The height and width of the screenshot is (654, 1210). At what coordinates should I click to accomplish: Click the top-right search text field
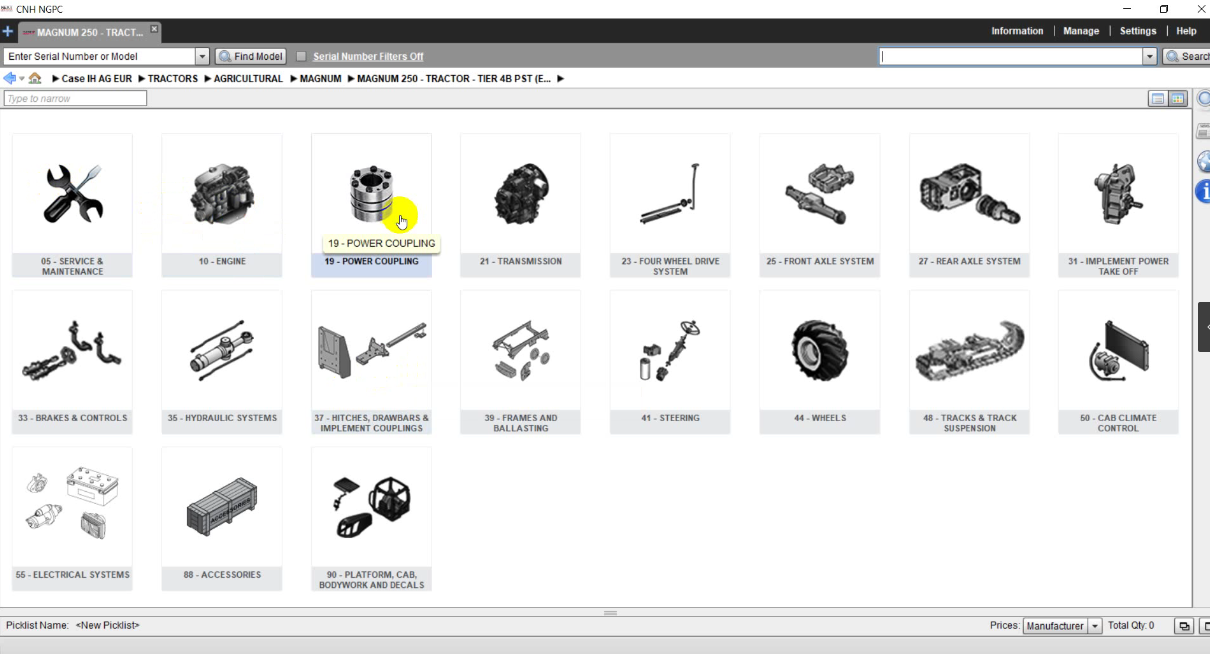coord(1011,57)
